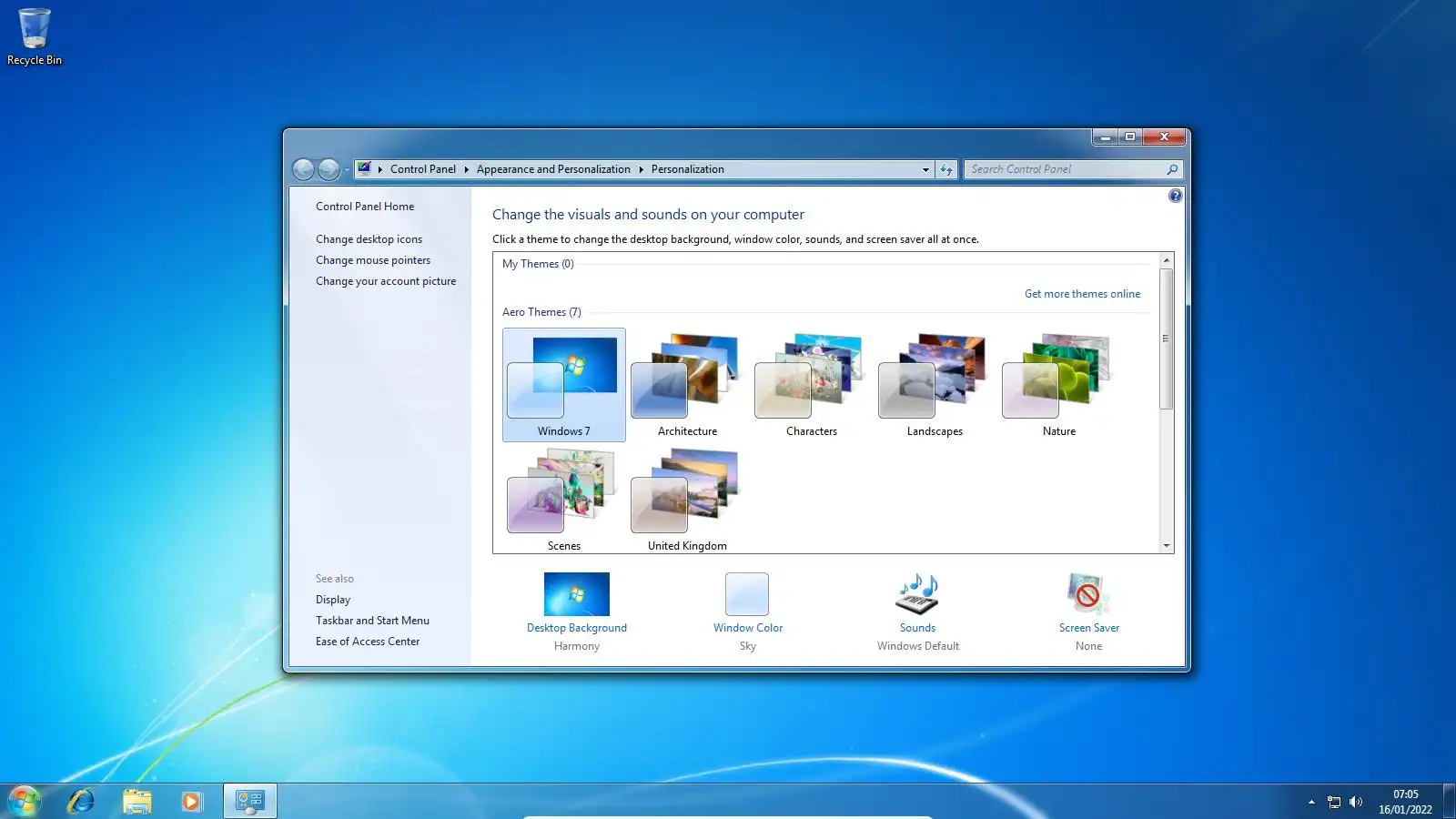
Task: Select the Nature theme
Action: [x=1059, y=385]
